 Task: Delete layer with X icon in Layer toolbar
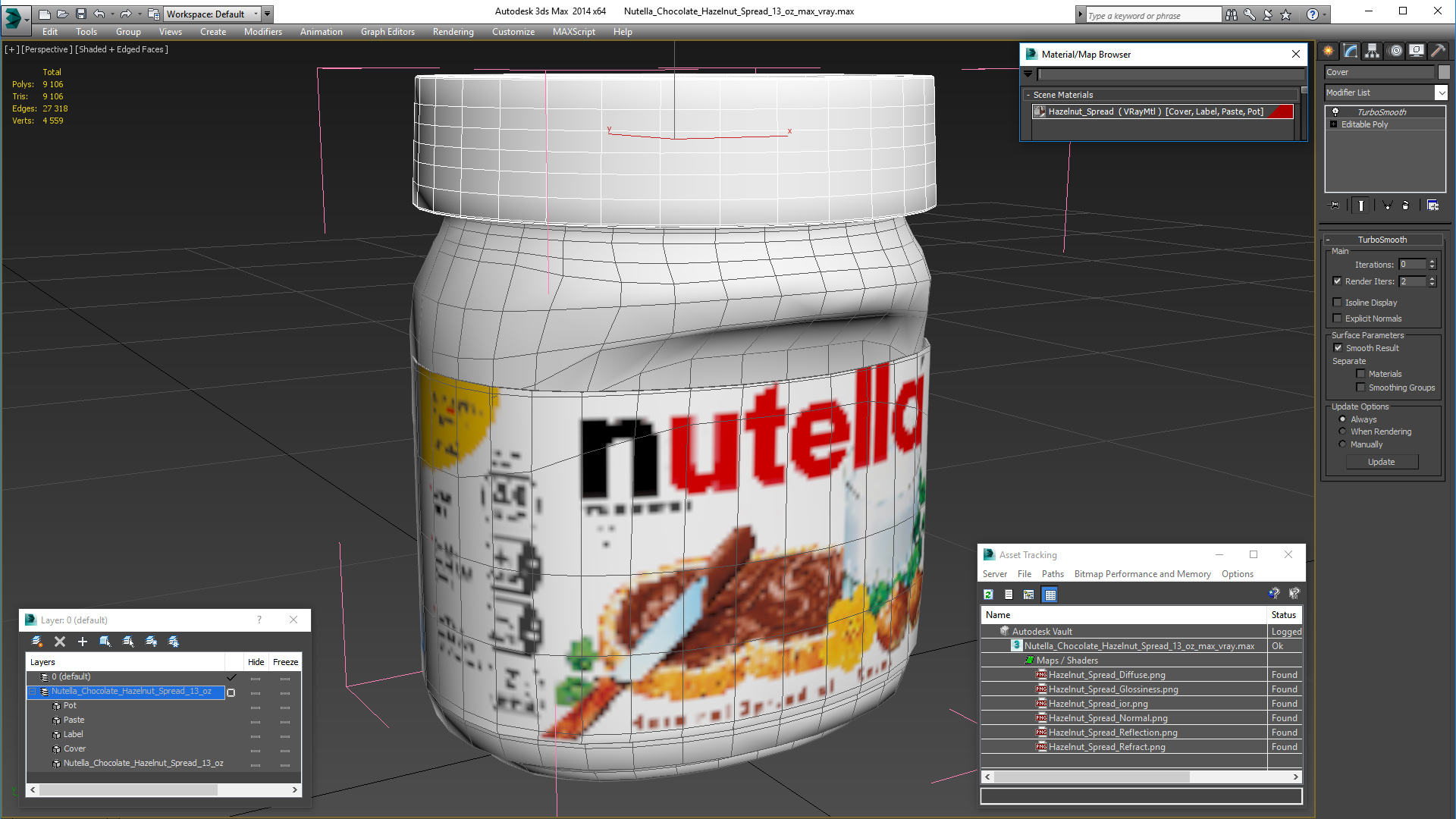(60, 642)
